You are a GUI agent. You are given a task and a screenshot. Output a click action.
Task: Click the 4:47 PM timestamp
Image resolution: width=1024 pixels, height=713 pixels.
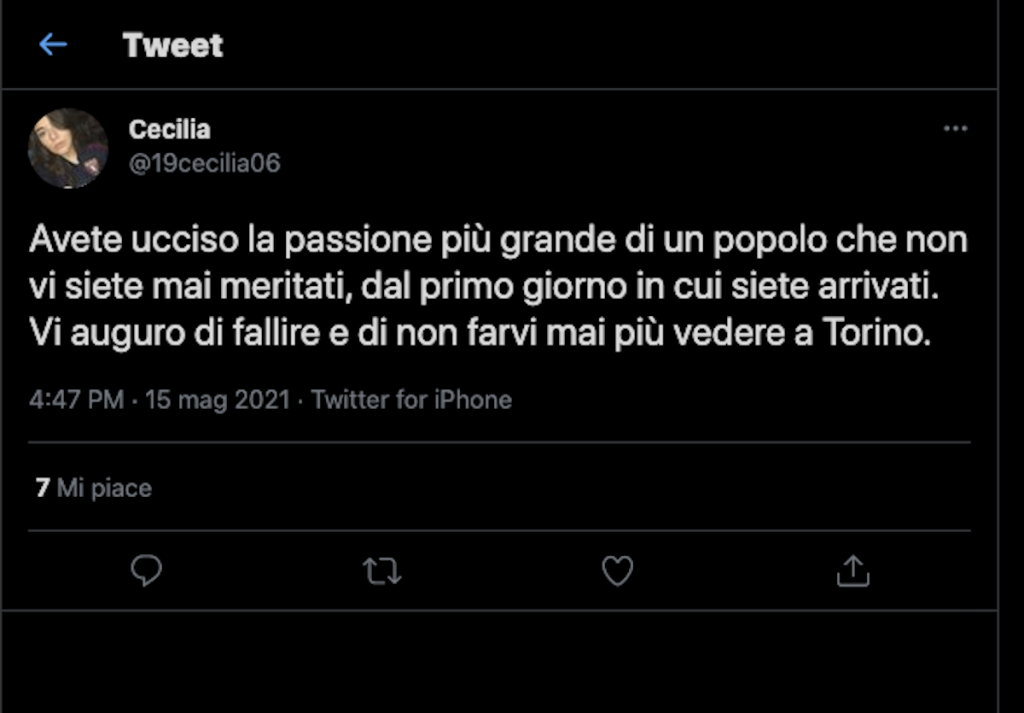76,400
